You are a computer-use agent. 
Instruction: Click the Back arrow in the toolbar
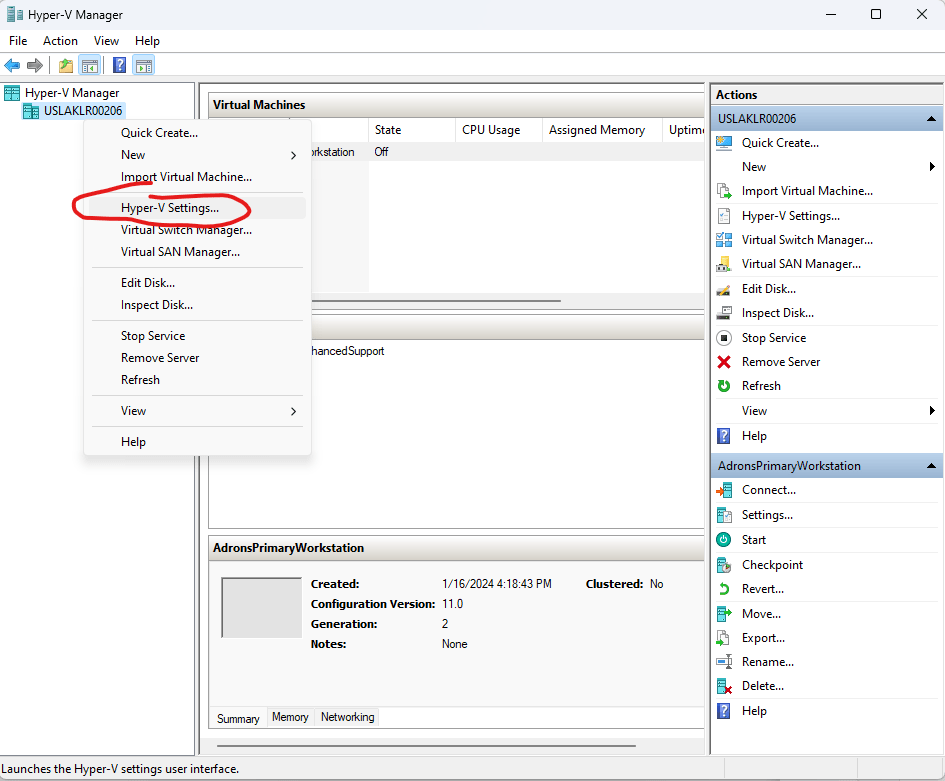(x=12, y=65)
